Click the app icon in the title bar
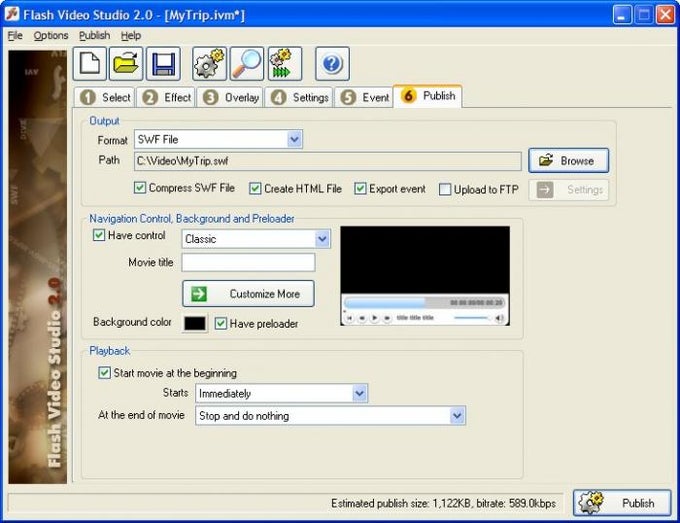Image resolution: width=680 pixels, height=523 pixels. (12, 14)
